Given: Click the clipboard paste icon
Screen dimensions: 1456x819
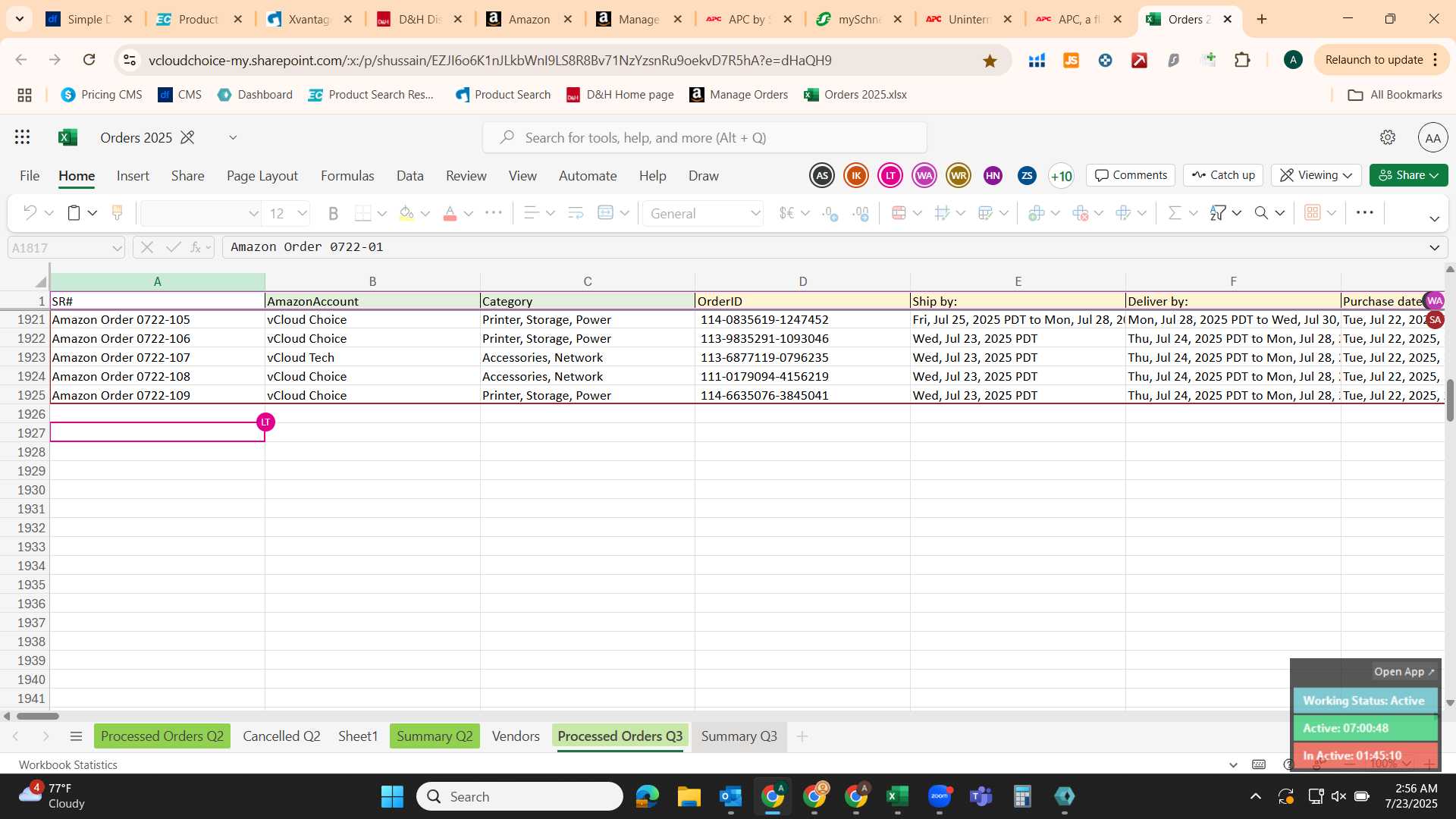Looking at the screenshot, I should (74, 213).
